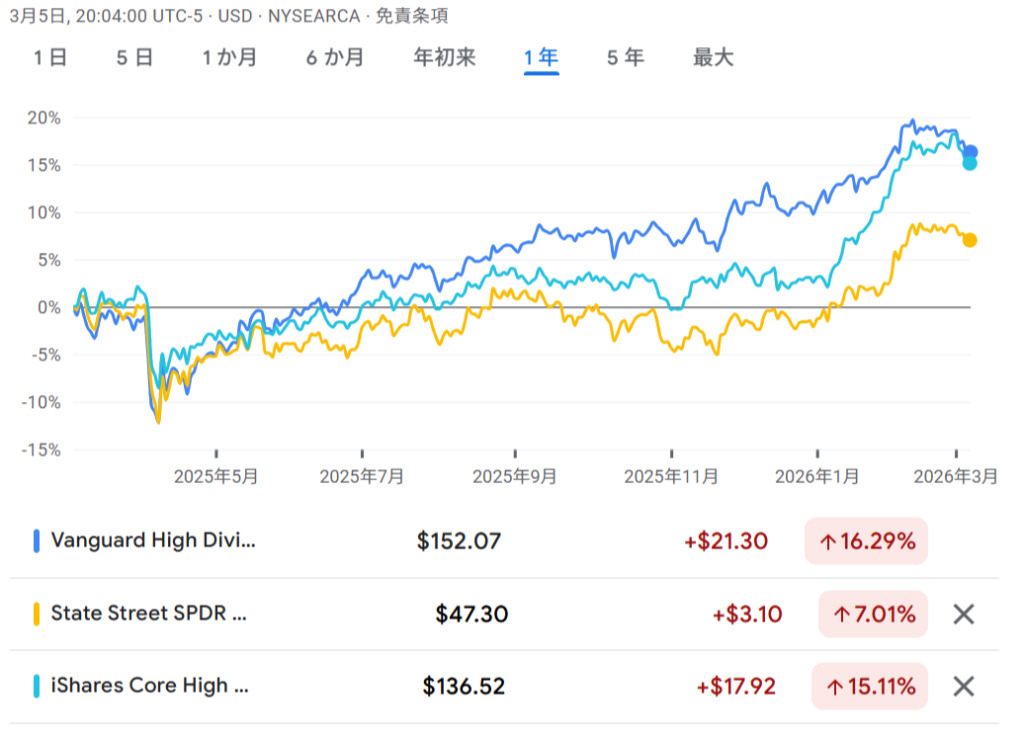Show the 最大 (max) time range
Viewport: 1024px width, 733px height.
713,57
